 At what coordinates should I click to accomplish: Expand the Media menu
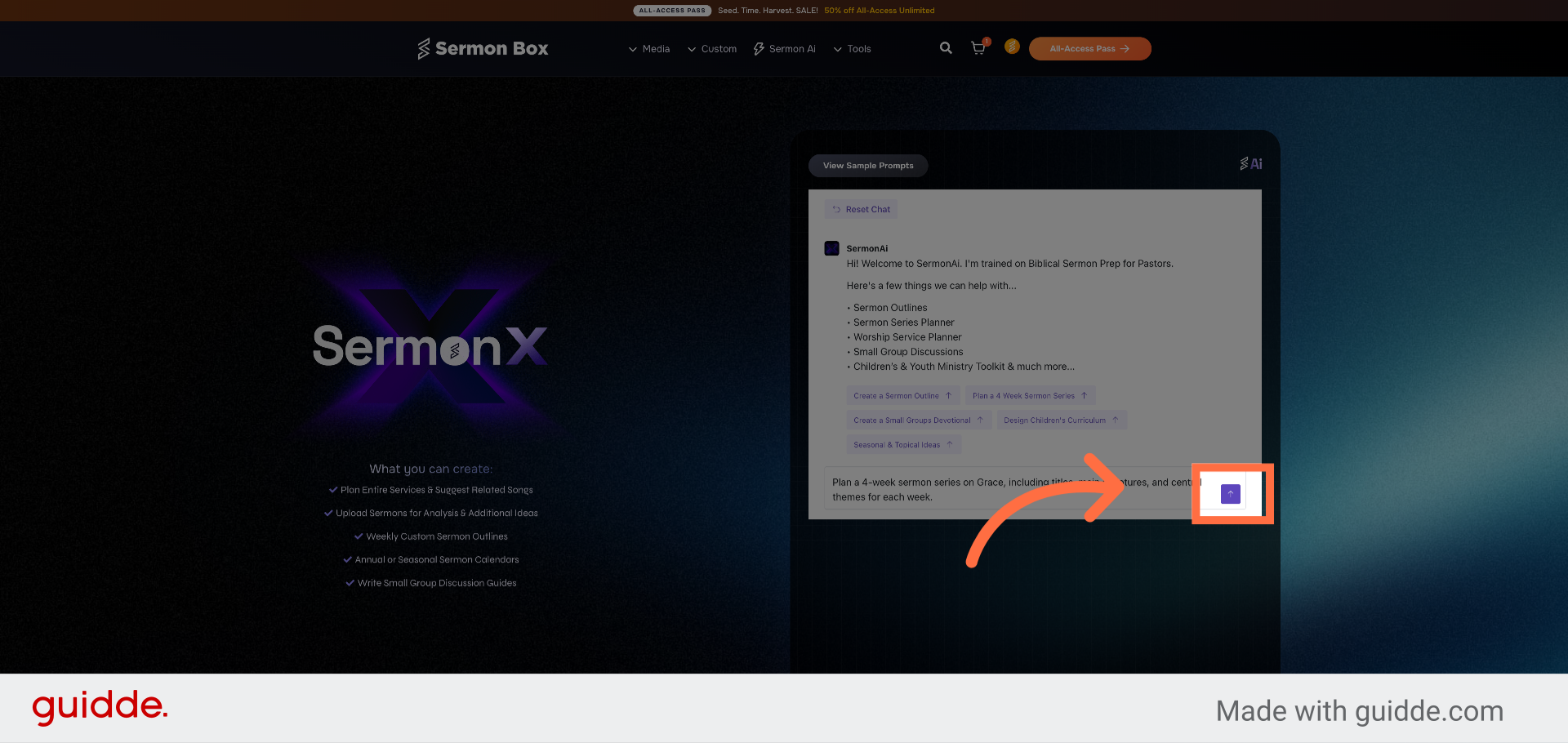click(x=649, y=49)
